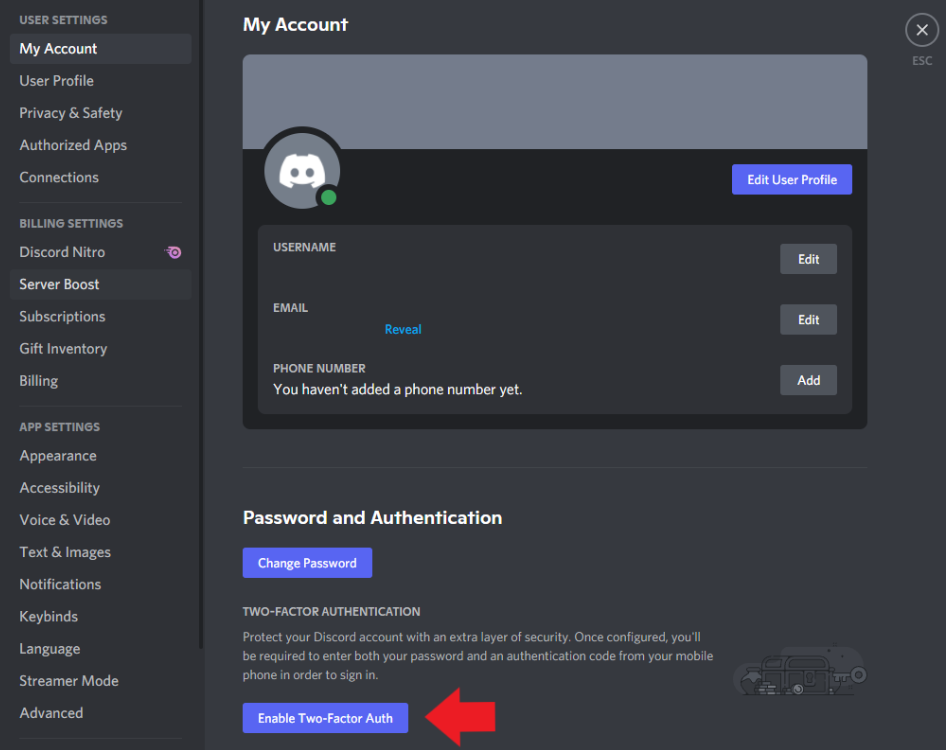The width and height of the screenshot is (946, 750).
Task: Click the green online status indicator
Action: pos(329,197)
